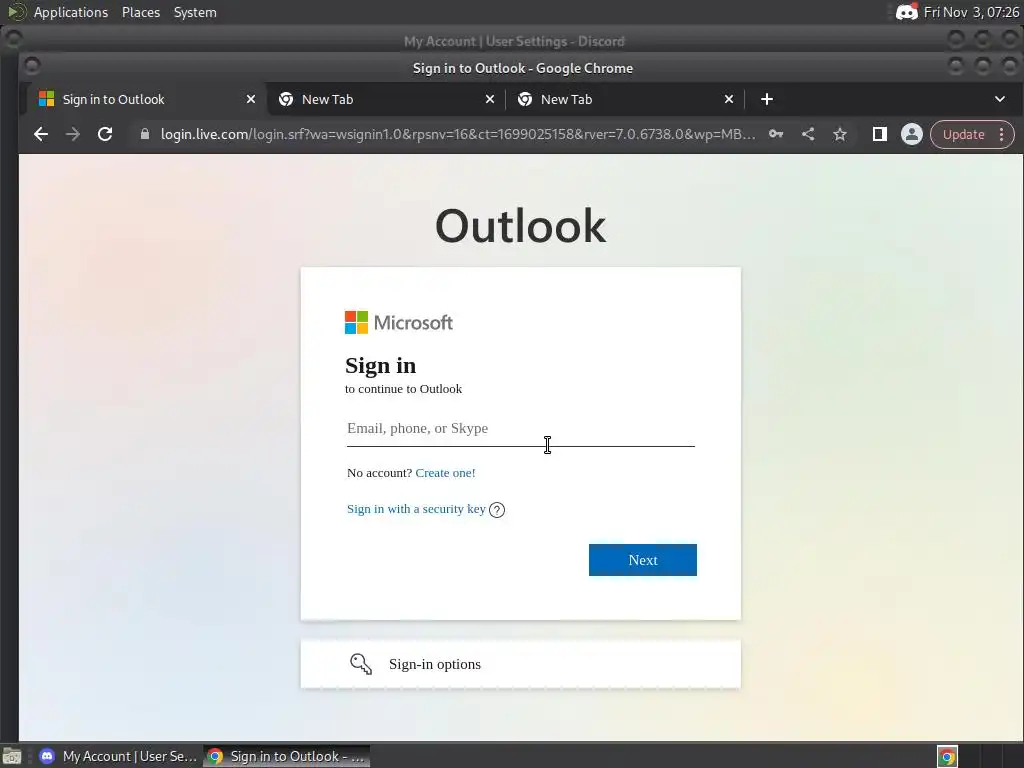Reload the Outlook sign-in page

[x=104, y=135]
